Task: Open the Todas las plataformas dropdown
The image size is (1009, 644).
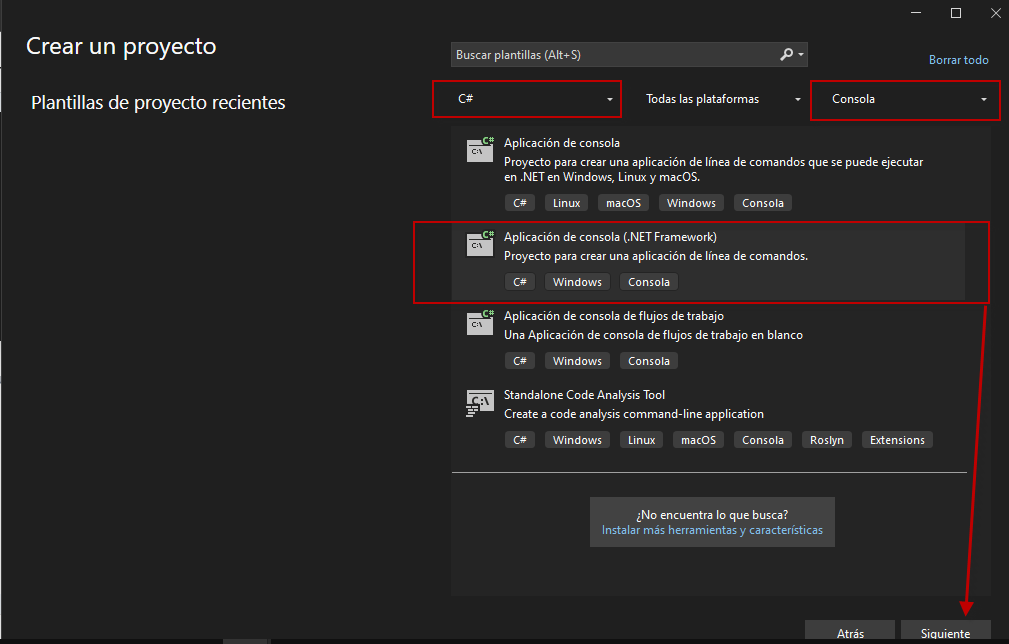Action: pyautogui.click(x=723, y=99)
